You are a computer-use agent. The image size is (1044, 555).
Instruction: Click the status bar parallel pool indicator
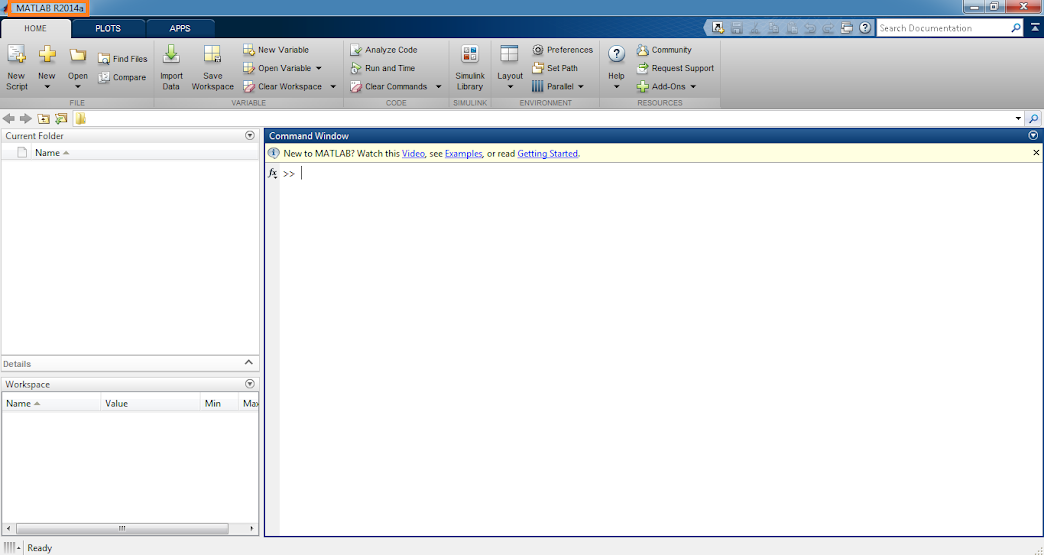[x=12, y=548]
